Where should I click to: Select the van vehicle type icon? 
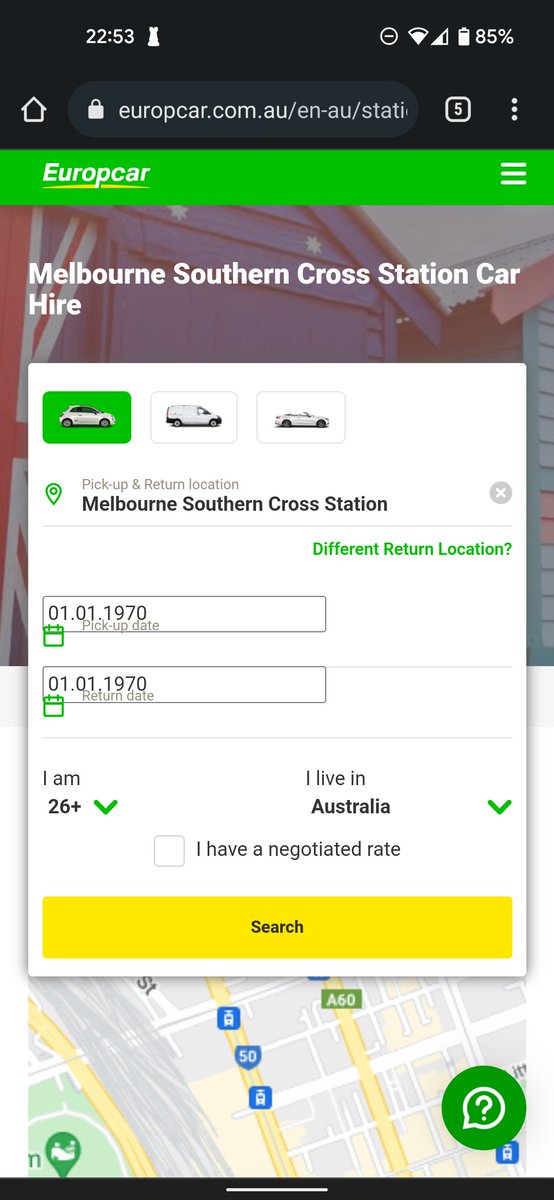coord(194,417)
